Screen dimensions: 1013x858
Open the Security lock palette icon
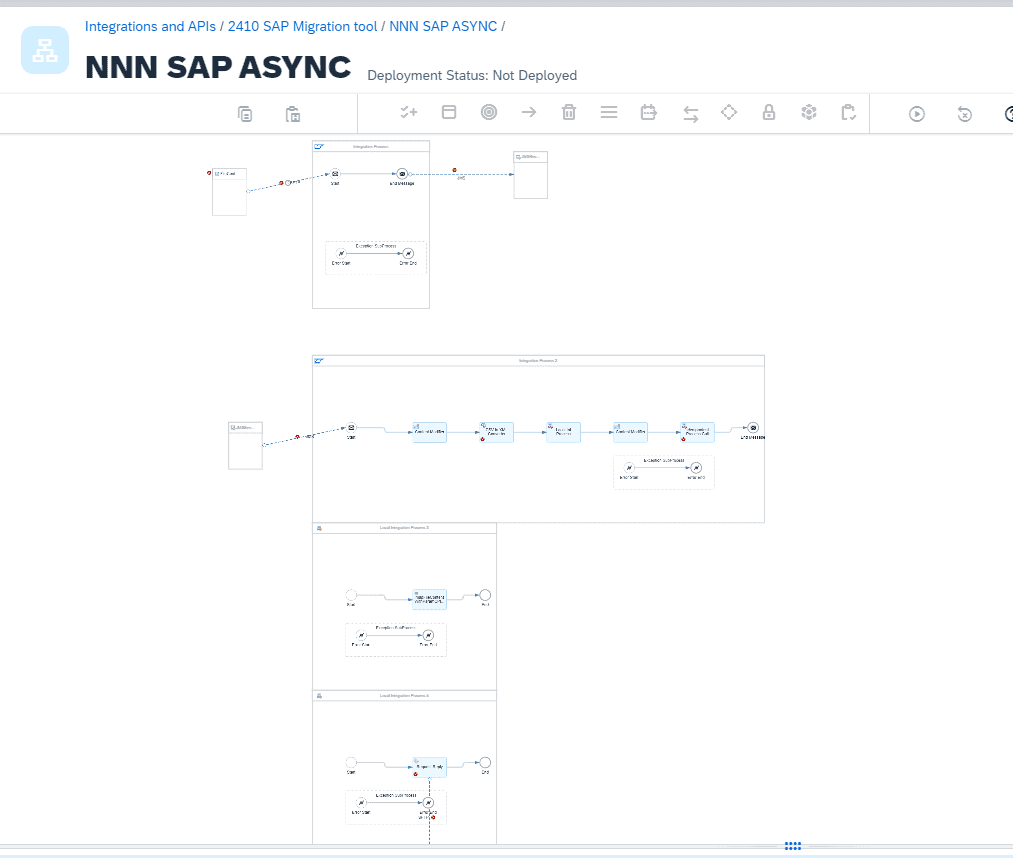pos(769,112)
